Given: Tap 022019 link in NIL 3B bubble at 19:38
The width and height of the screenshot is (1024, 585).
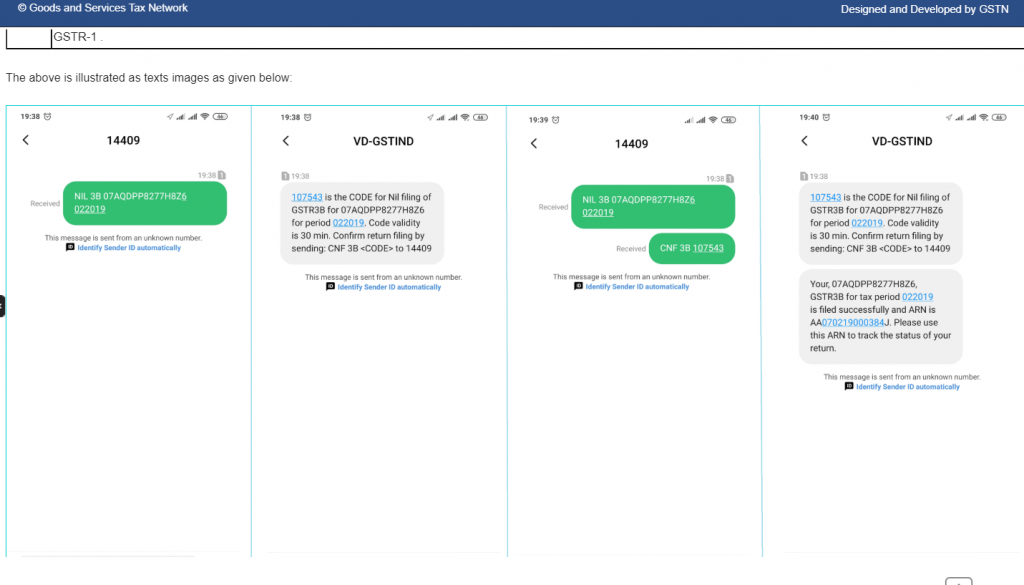Looking at the screenshot, I should coord(89,209).
